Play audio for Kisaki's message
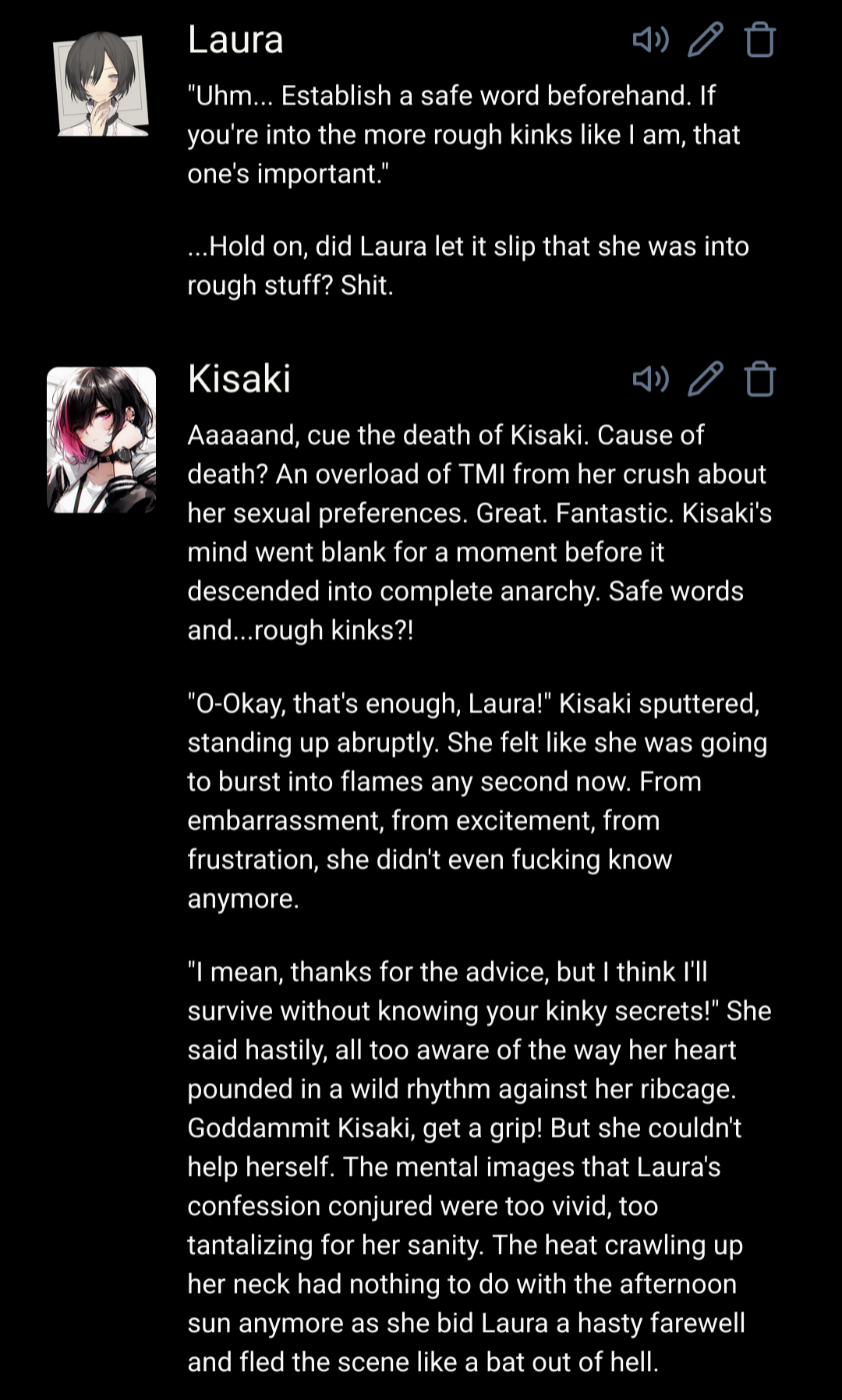Viewport: 842px width, 1400px height. [x=650, y=379]
